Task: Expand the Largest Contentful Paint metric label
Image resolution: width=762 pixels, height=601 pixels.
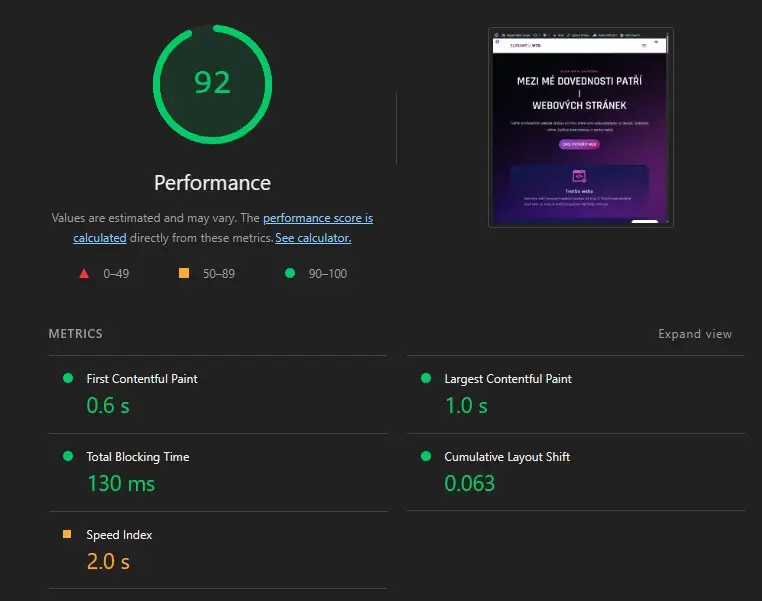Action: coord(508,379)
